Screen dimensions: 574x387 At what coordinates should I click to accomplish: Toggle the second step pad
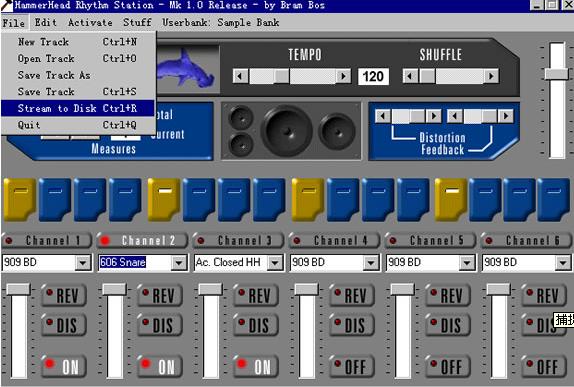click(55, 200)
